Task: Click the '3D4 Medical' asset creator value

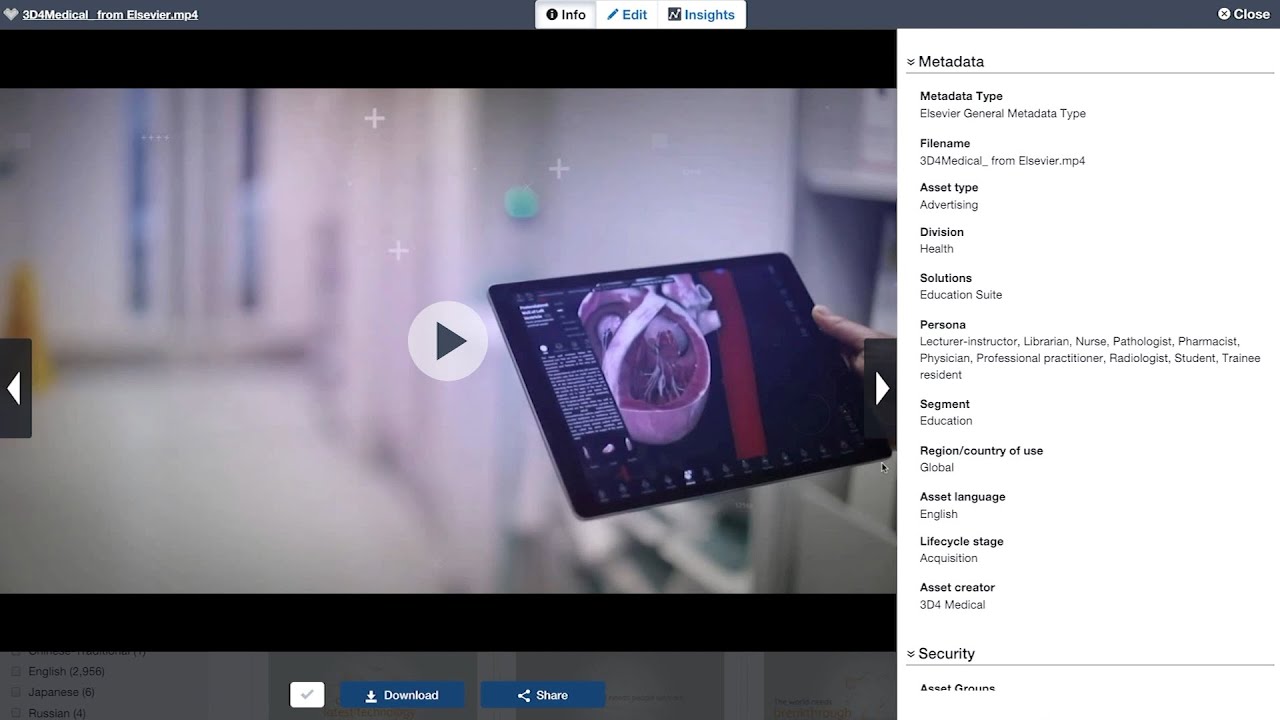Action: (953, 604)
